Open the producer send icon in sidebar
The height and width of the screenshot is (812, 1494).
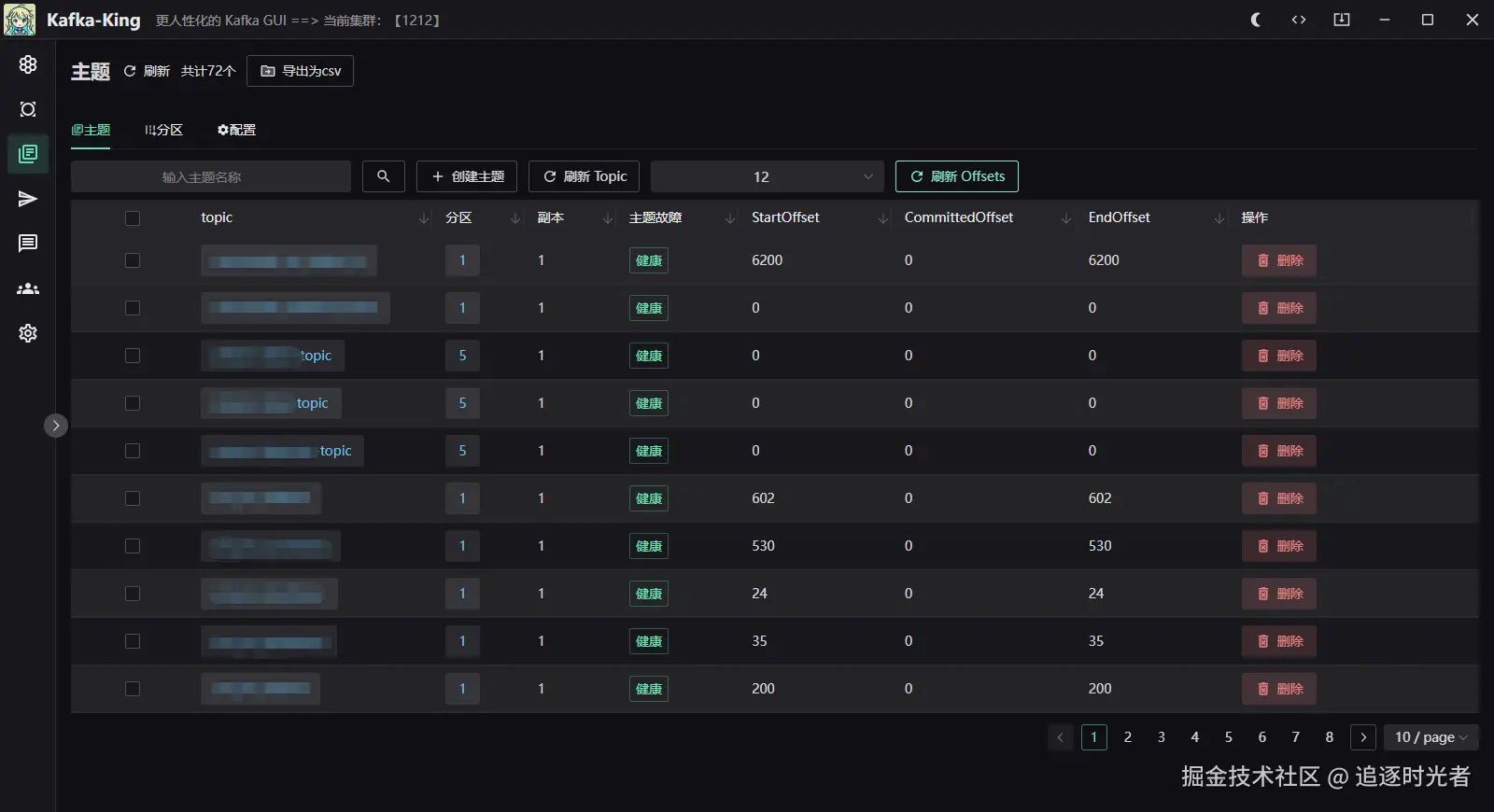[x=28, y=199]
